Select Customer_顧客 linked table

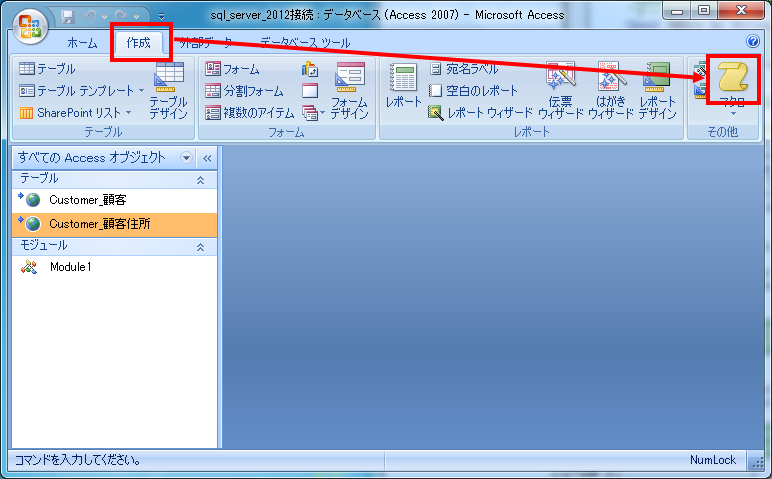(114, 200)
